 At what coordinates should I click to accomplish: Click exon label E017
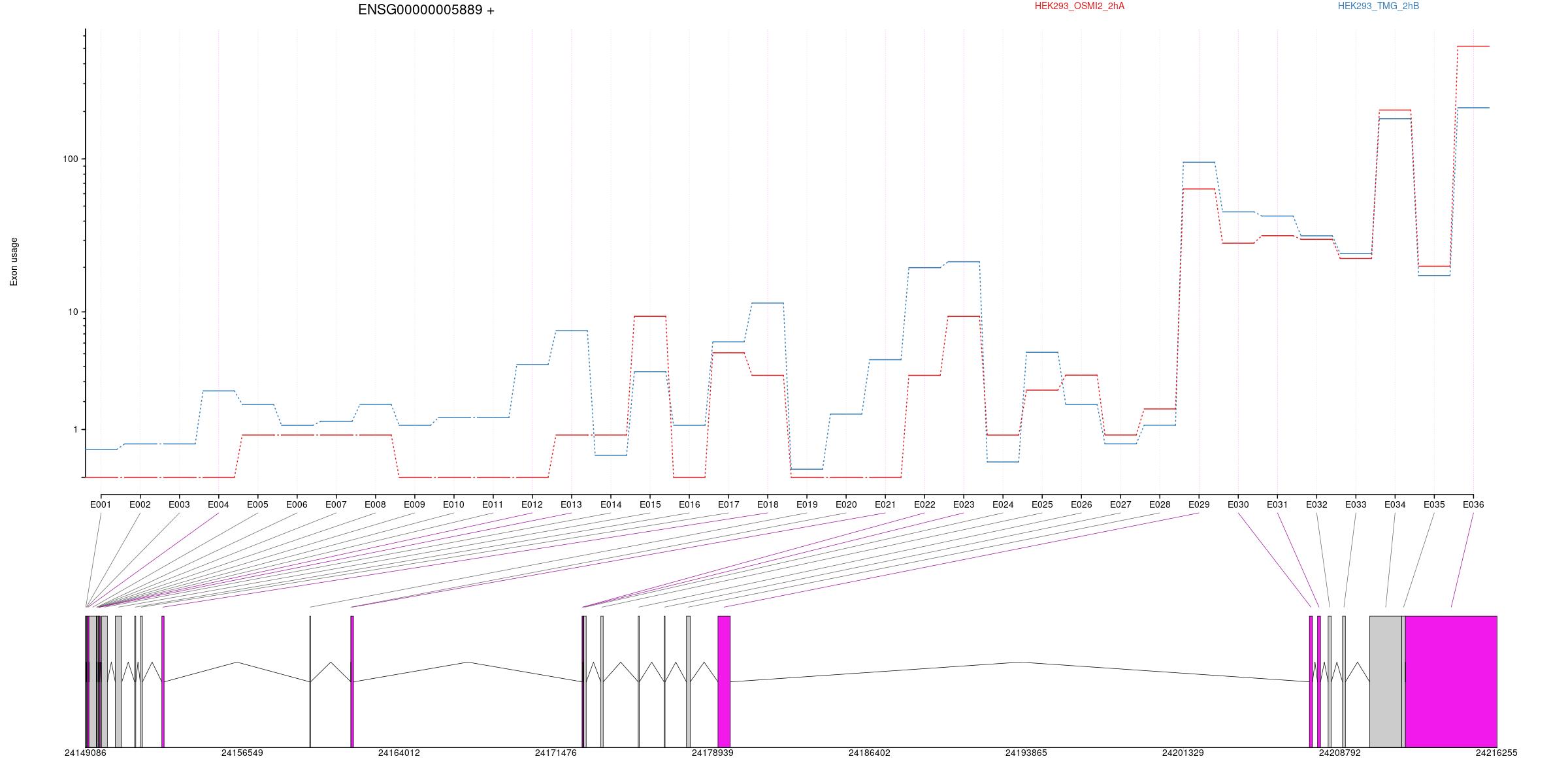coord(728,504)
